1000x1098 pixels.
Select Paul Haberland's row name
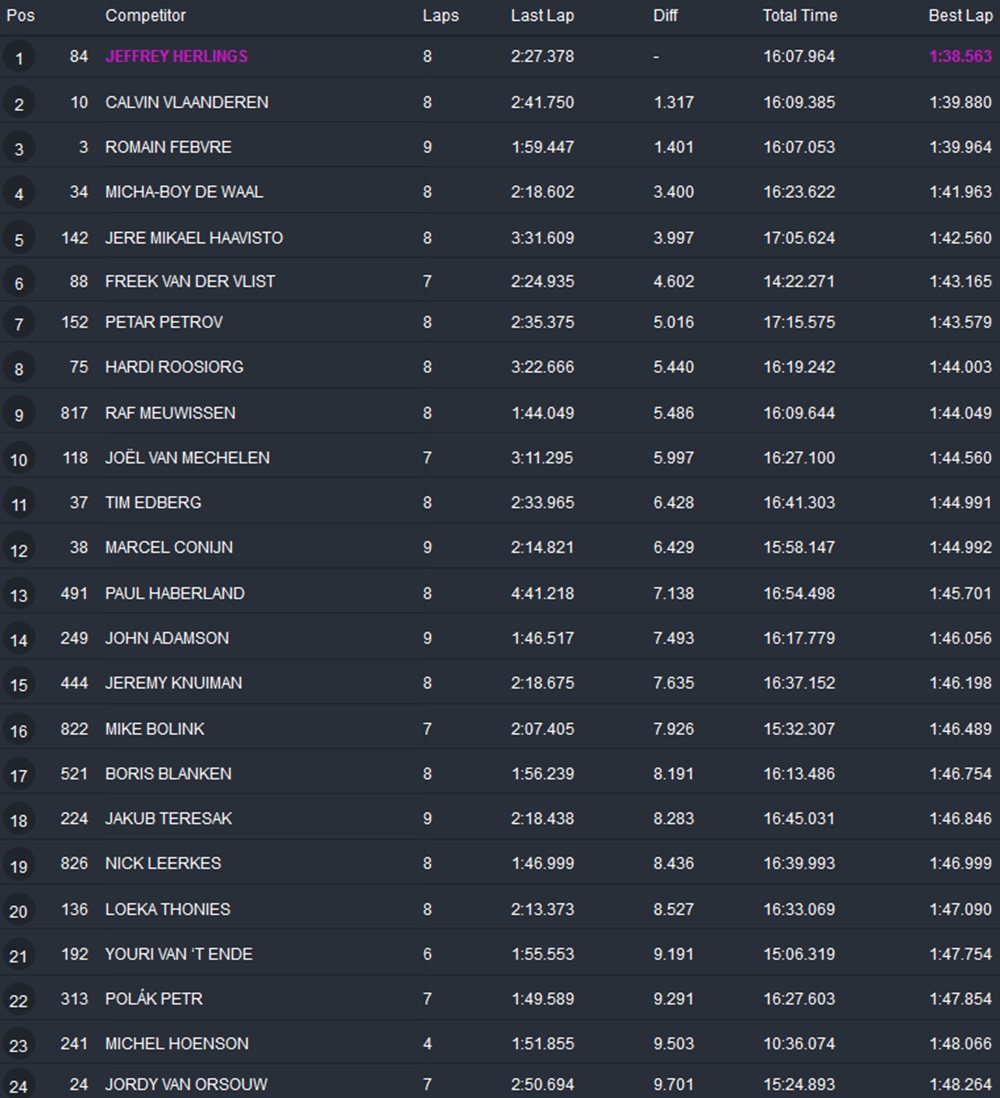[174, 593]
